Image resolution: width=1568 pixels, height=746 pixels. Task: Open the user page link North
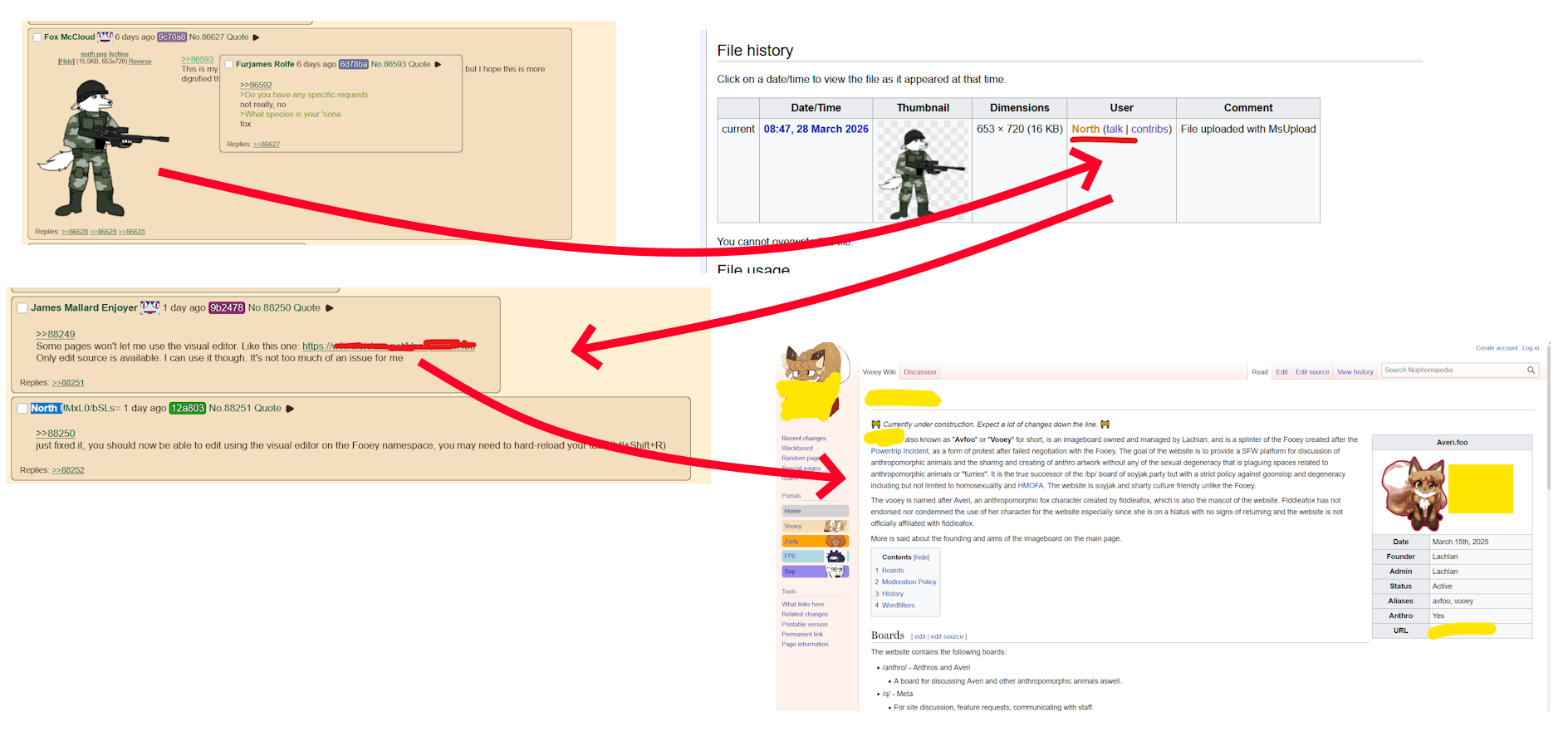coord(1085,129)
